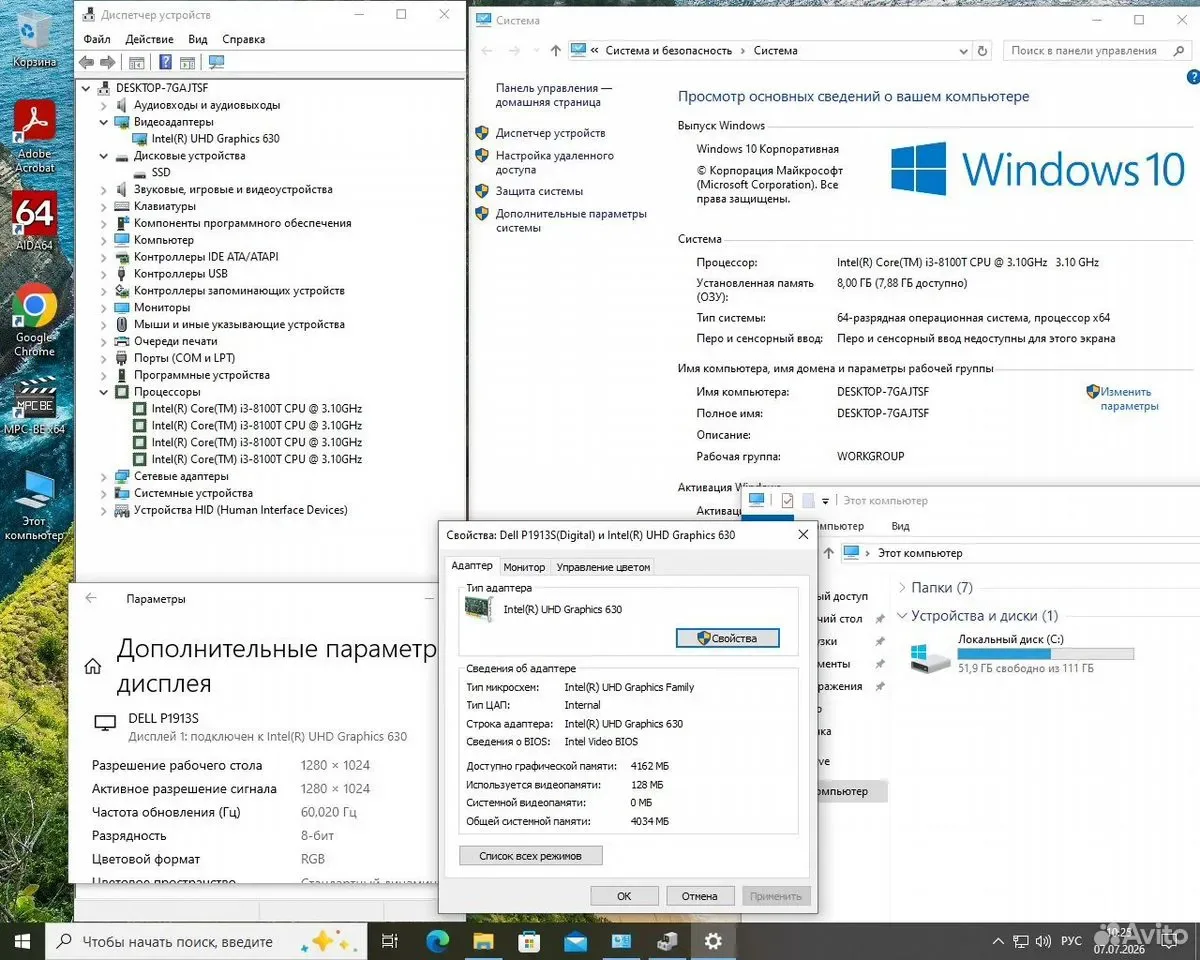Screen dimensions: 1200x960
Task: Open Task View on the taskbar
Action: pos(391,941)
